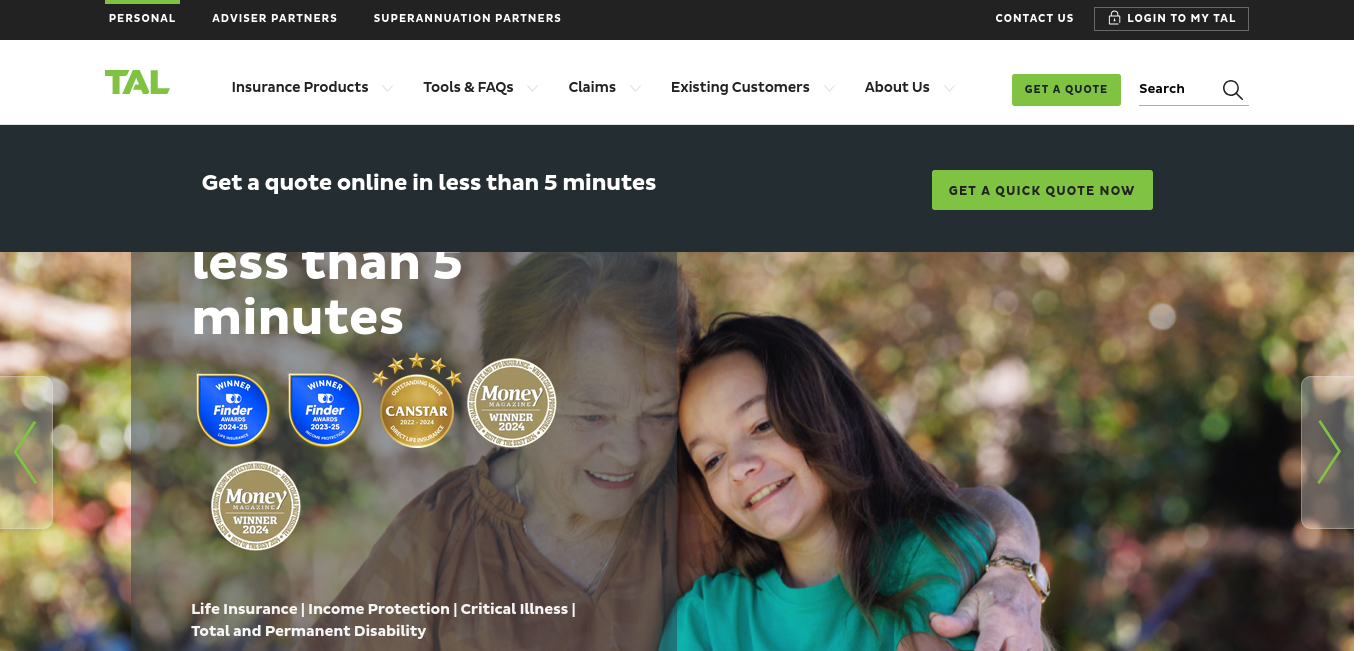Open the About Us dropdown
The width and height of the screenshot is (1366, 651).
(x=909, y=87)
